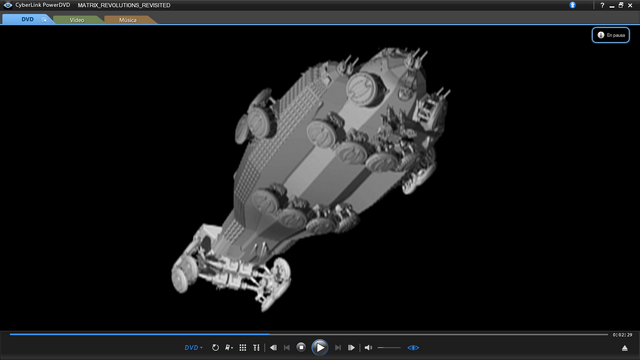Screen dimensions: 640x360
Task: Switch to the DVD tab
Action: [x=28, y=19]
